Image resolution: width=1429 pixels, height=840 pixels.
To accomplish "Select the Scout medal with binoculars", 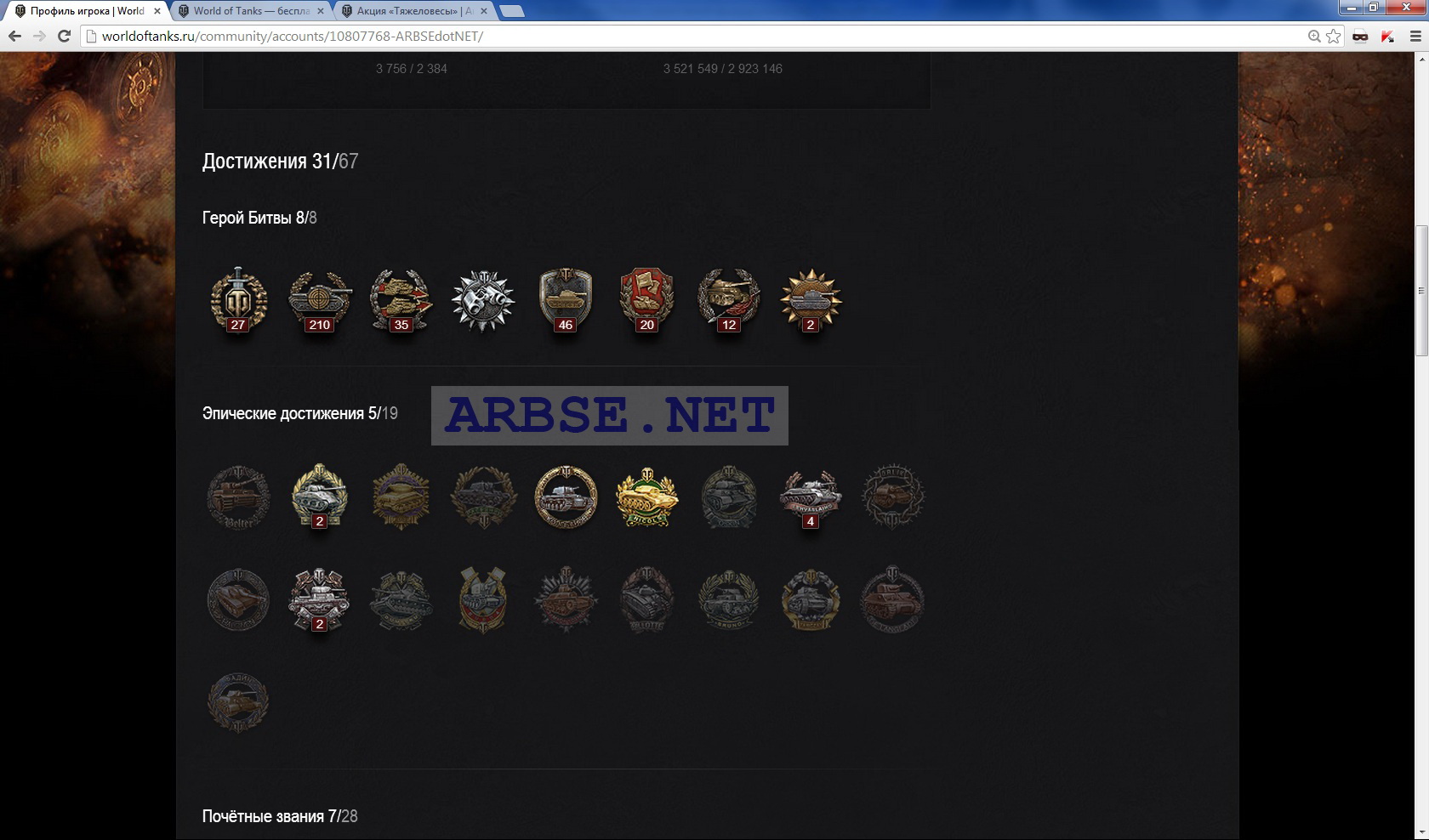I will [x=483, y=300].
